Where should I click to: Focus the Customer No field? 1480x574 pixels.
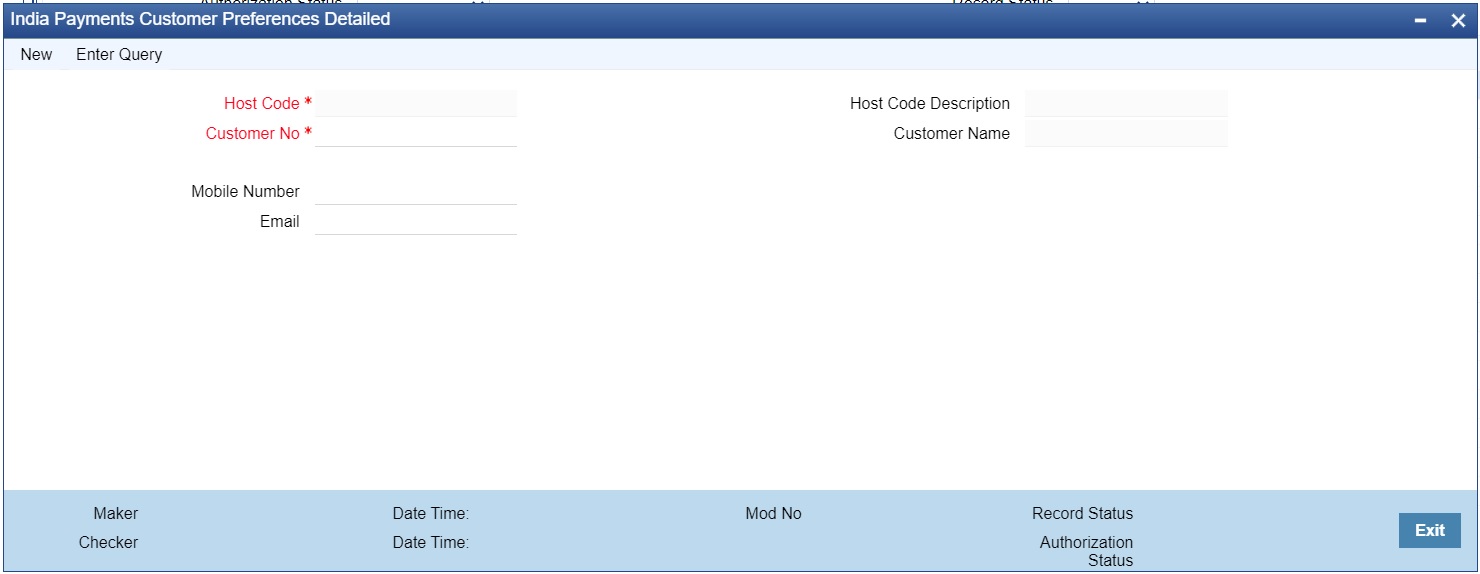tap(416, 133)
